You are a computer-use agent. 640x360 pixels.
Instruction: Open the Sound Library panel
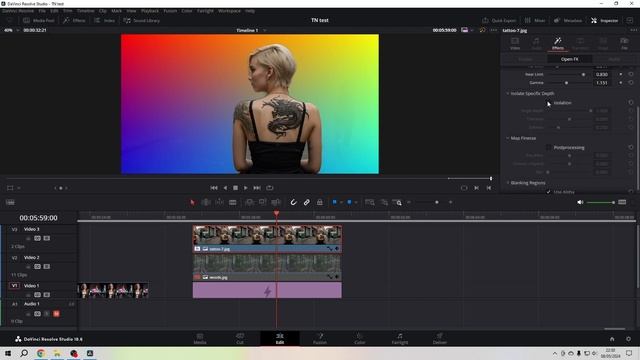[x=142, y=20]
